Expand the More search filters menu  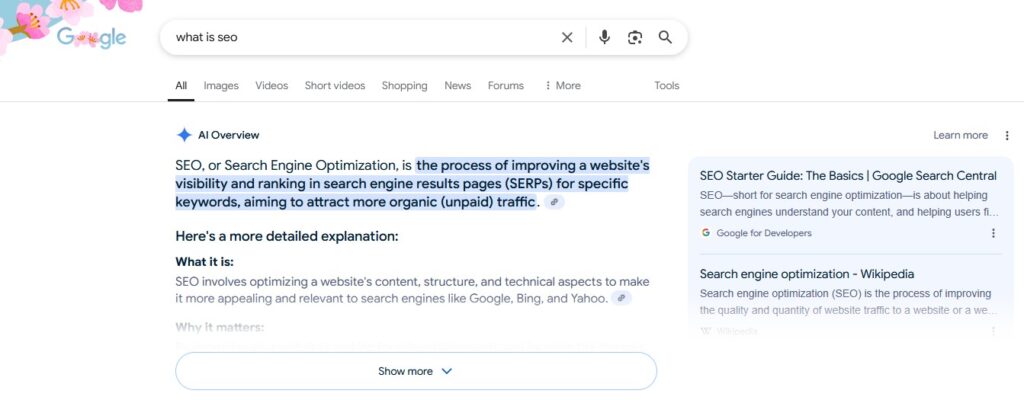(x=562, y=86)
